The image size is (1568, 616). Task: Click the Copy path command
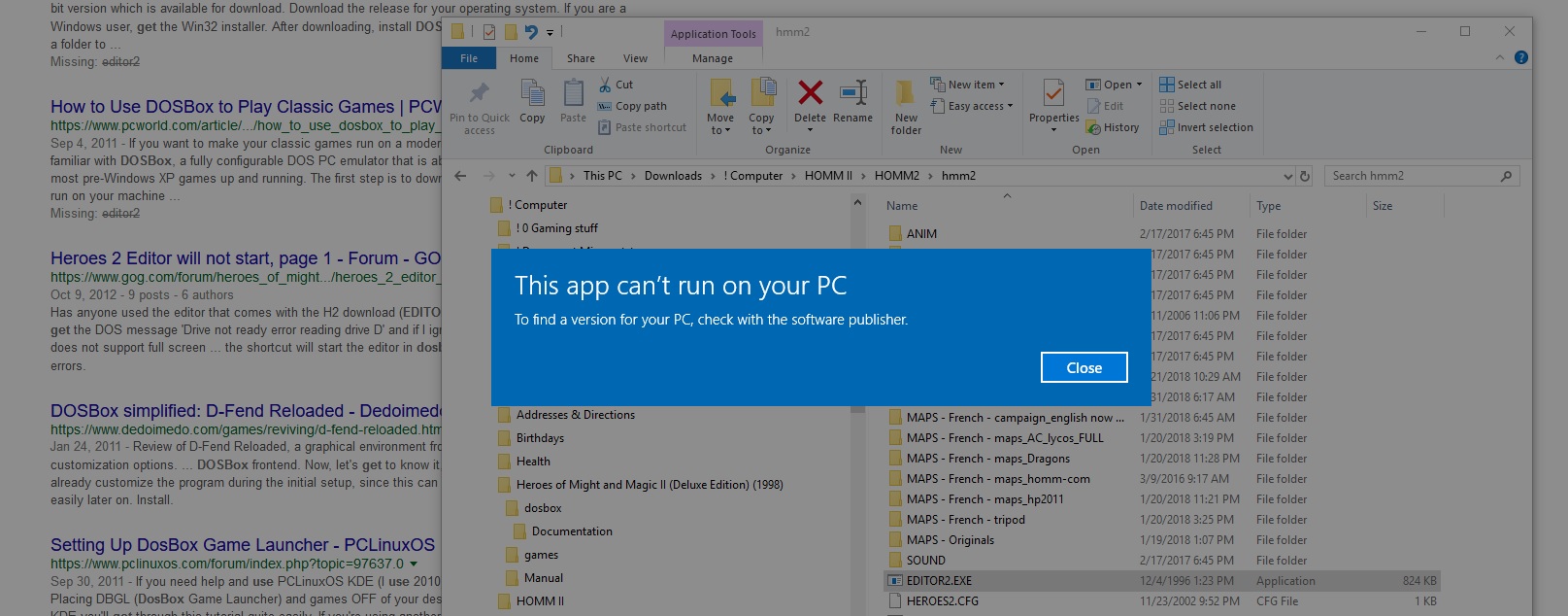(x=632, y=106)
